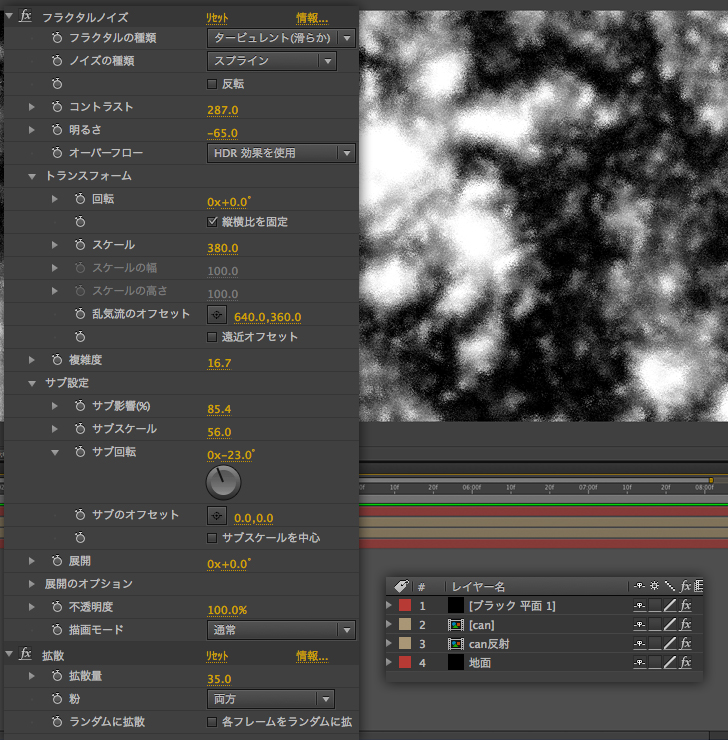728x740 pixels.
Task: Click the サブ回転 rotation dial
Action: (x=223, y=484)
